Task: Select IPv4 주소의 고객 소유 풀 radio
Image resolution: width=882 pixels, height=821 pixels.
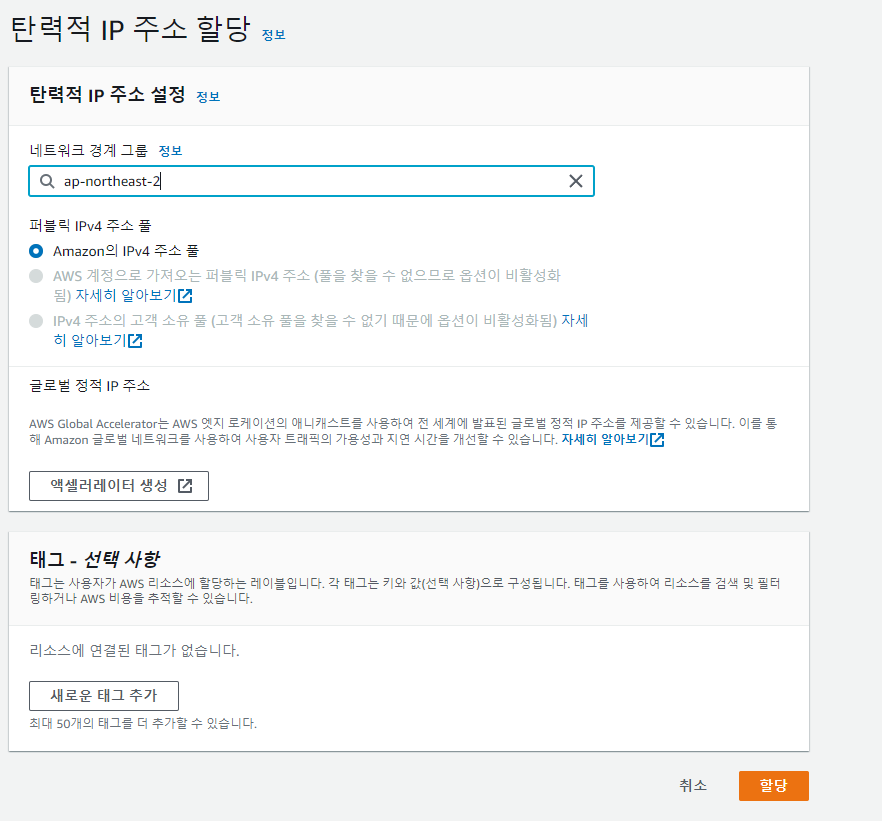Action: (x=36, y=321)
